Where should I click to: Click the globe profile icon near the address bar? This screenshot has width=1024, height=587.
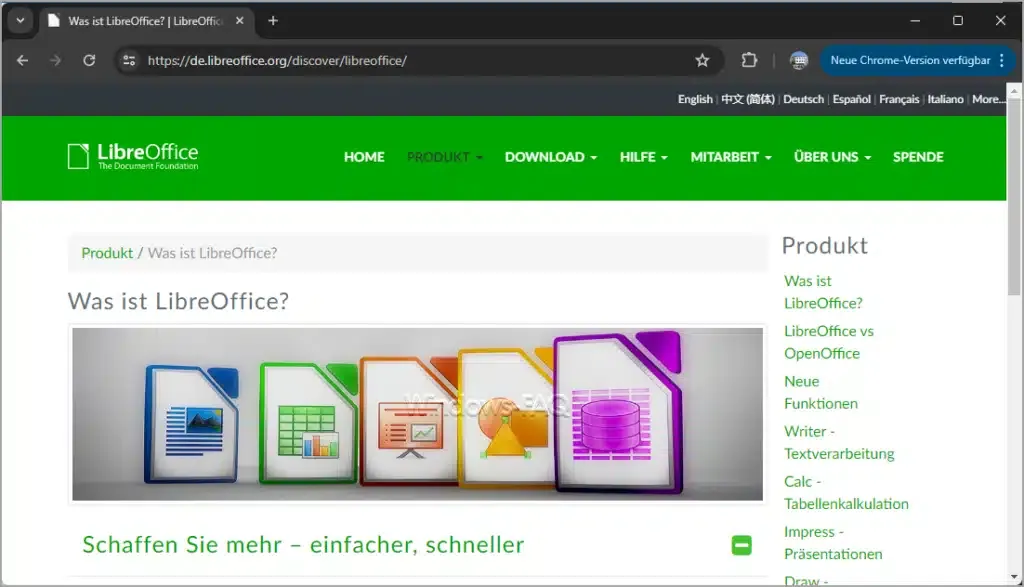(798, 61)
